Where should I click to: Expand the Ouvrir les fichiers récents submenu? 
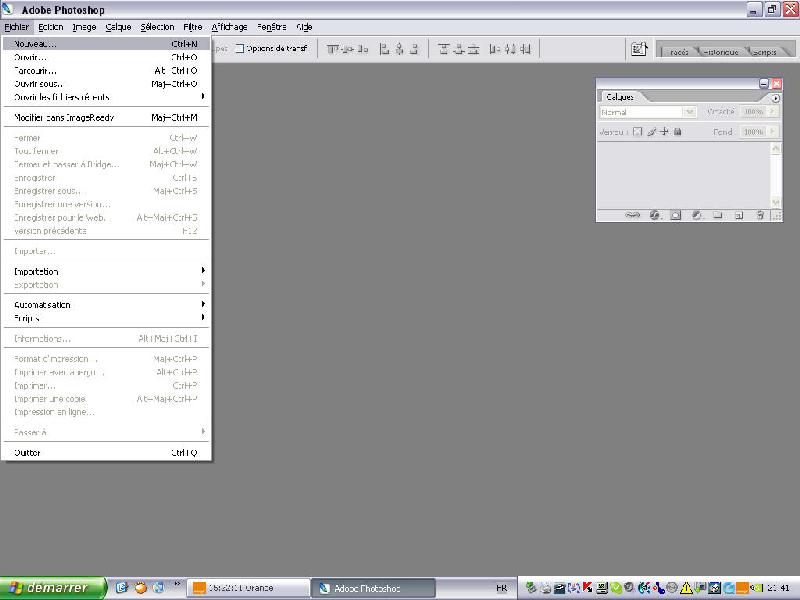click(x=106, y=97)
